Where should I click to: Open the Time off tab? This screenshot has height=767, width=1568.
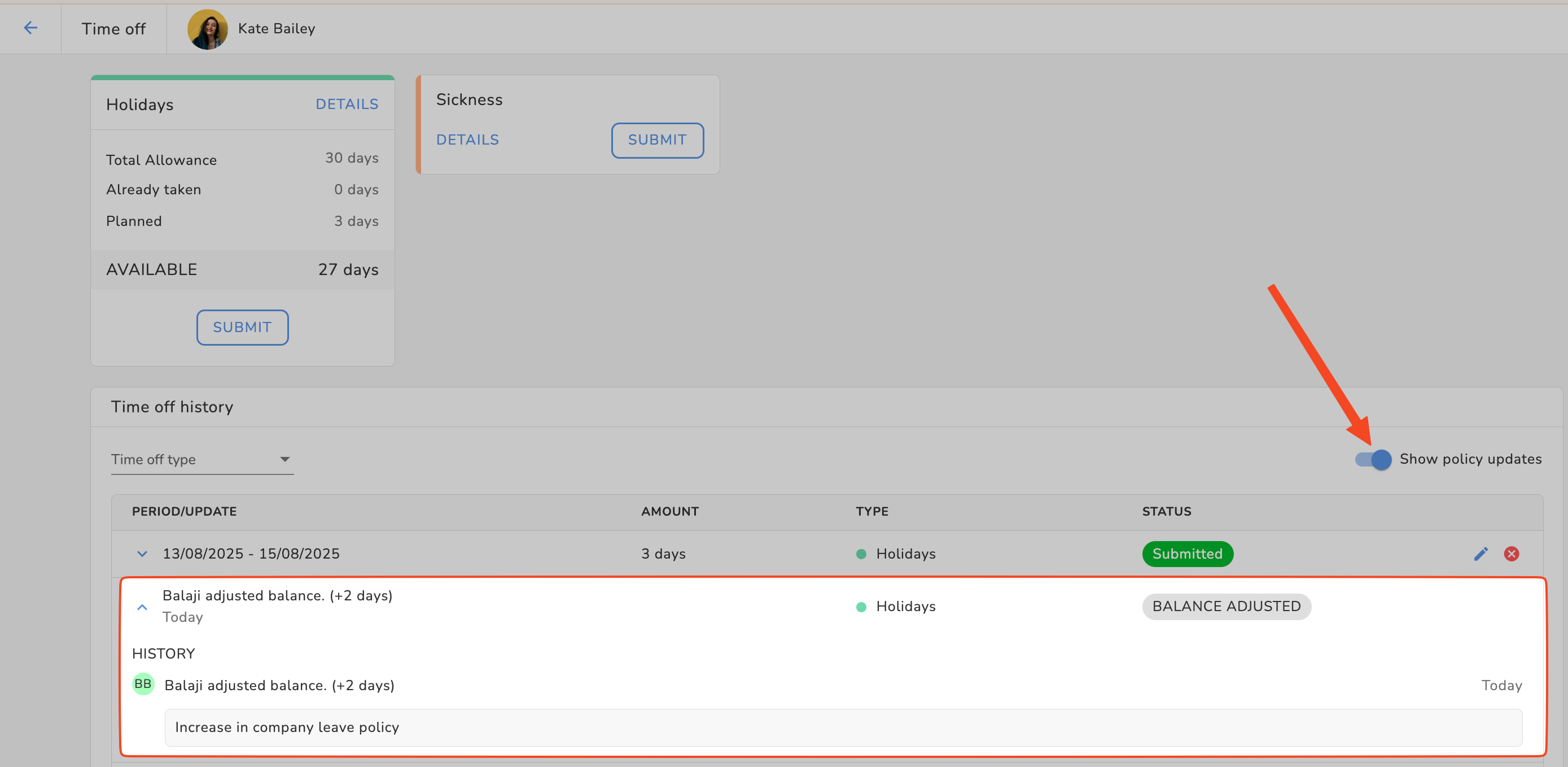pos(114,29)
